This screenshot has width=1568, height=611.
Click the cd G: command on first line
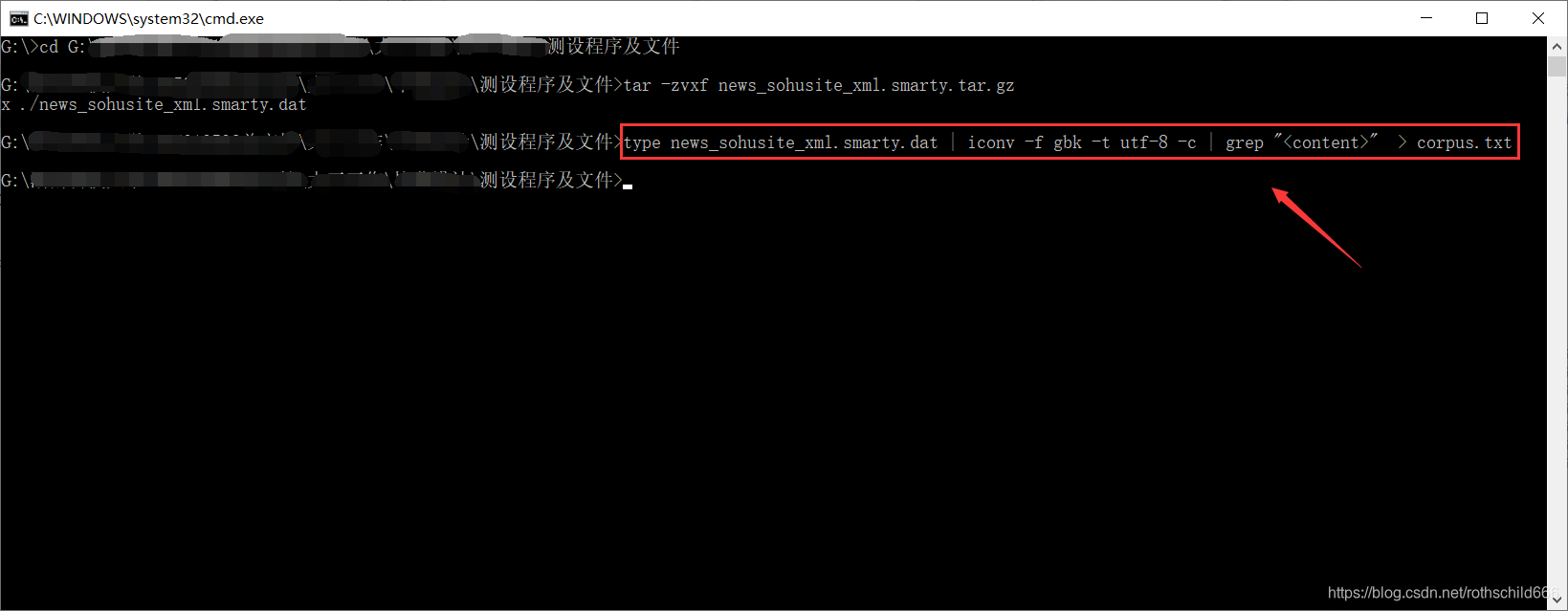point(62,47)
